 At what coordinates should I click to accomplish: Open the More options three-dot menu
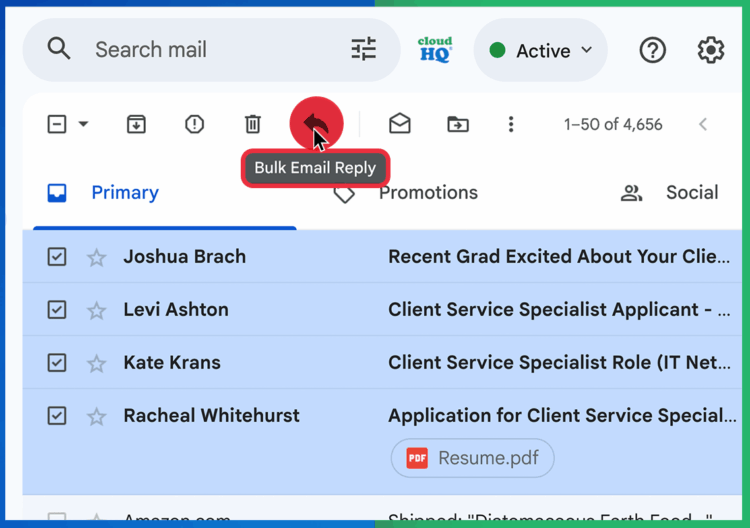click(x=511, y=124)
